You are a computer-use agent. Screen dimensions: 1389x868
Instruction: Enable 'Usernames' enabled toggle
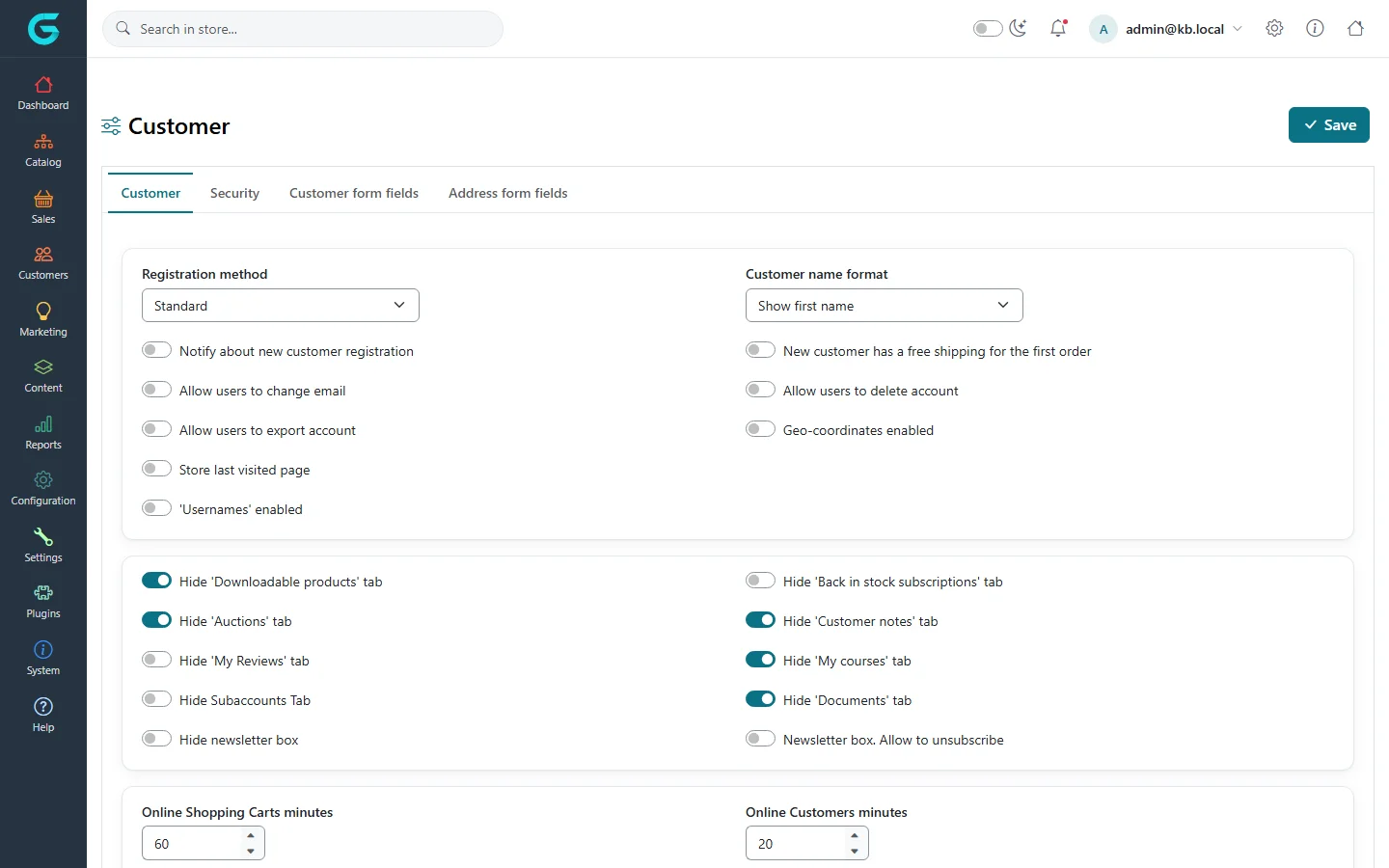click(156, 508)
